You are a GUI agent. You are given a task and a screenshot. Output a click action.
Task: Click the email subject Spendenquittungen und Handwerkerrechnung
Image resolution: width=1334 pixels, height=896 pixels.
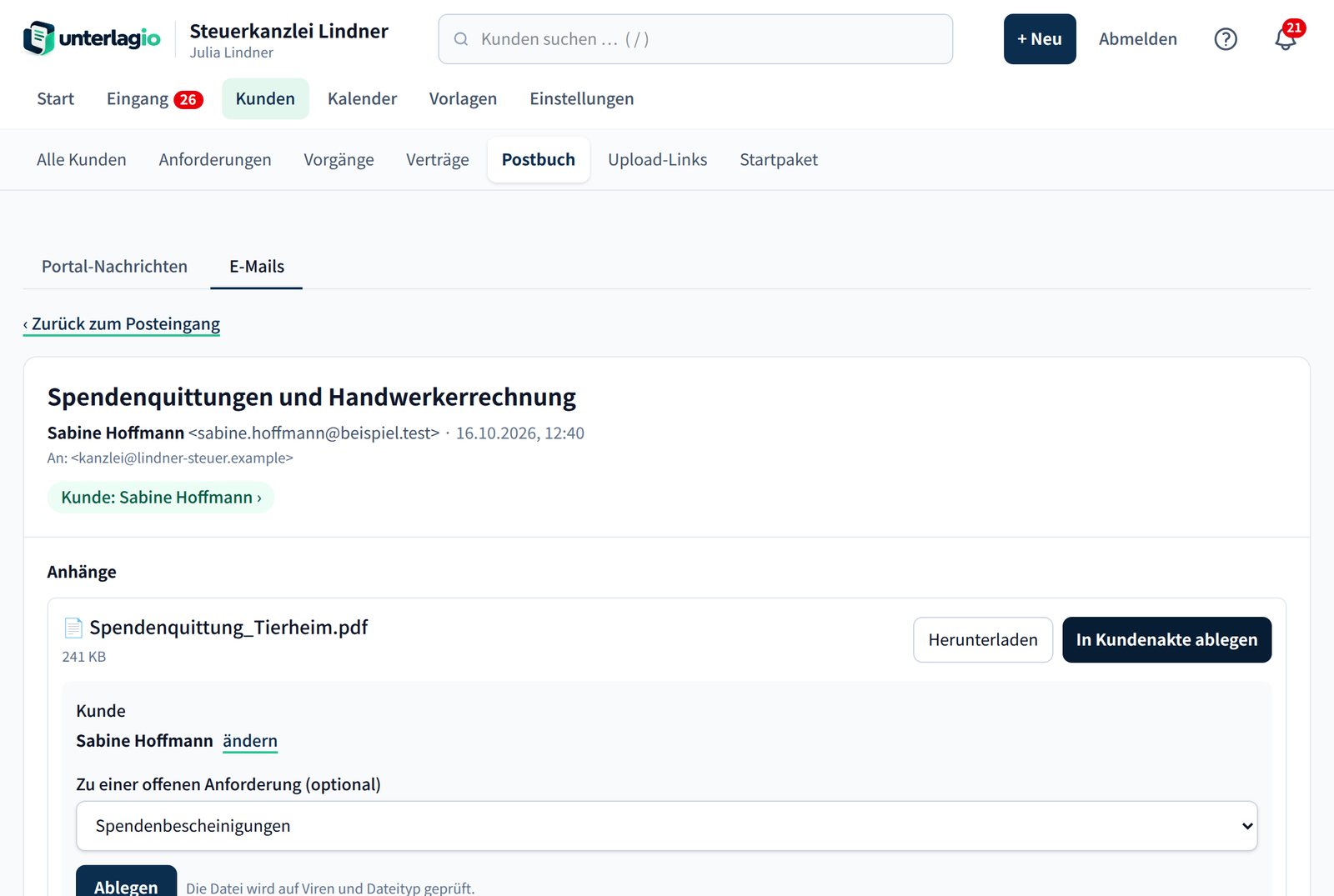(312, 398)
